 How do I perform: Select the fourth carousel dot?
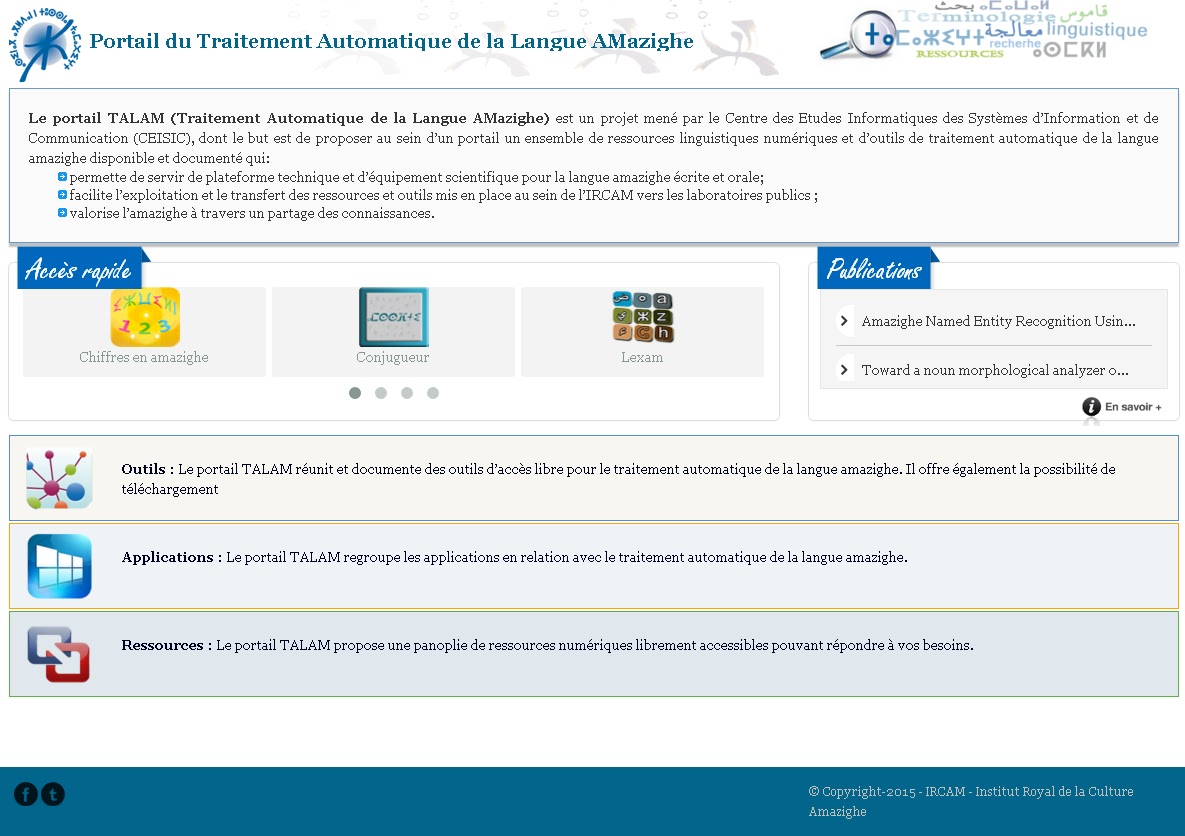point(433,393)
